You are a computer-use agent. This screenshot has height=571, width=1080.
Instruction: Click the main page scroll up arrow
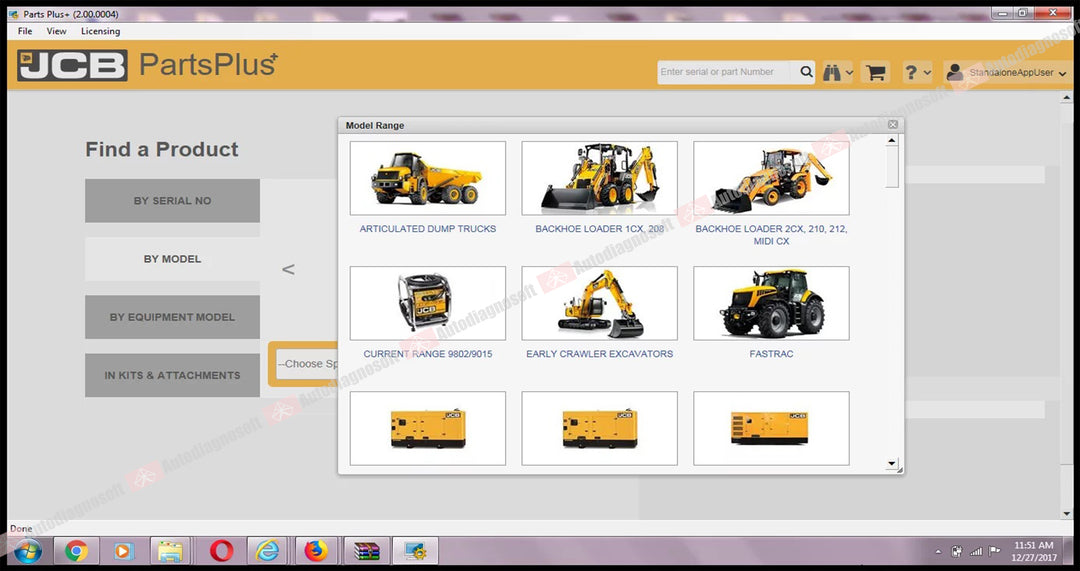click(1067, 98)
